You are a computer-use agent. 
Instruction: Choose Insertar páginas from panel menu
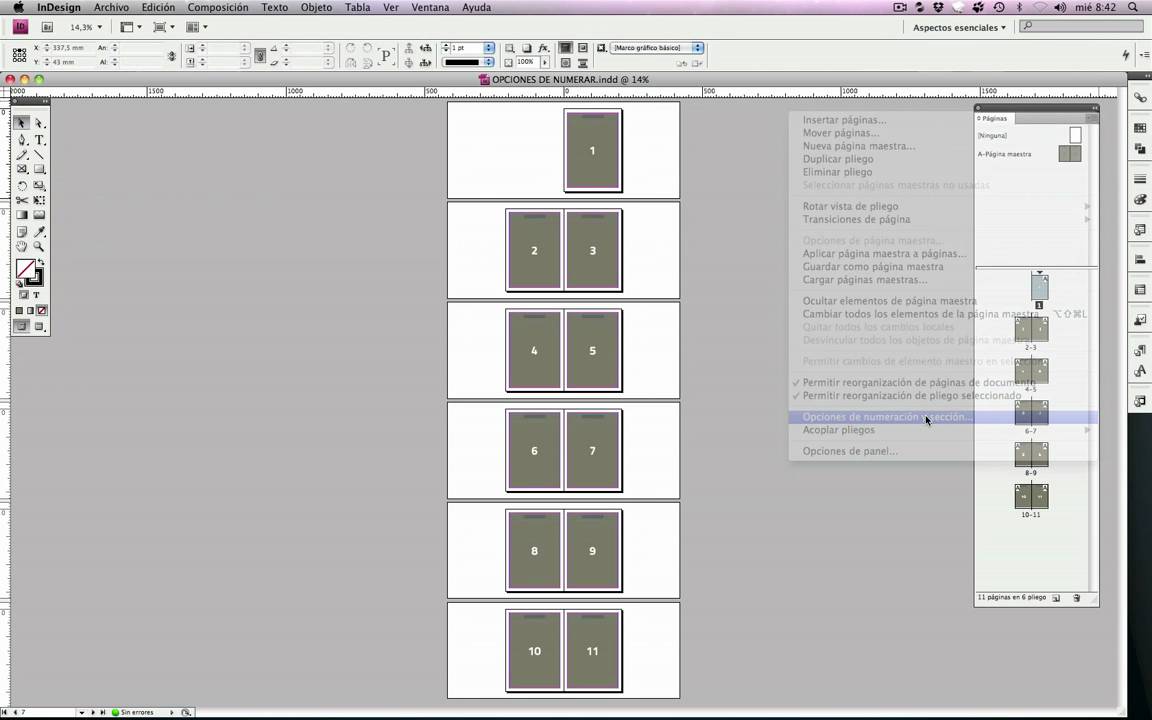tap(844, 120)
